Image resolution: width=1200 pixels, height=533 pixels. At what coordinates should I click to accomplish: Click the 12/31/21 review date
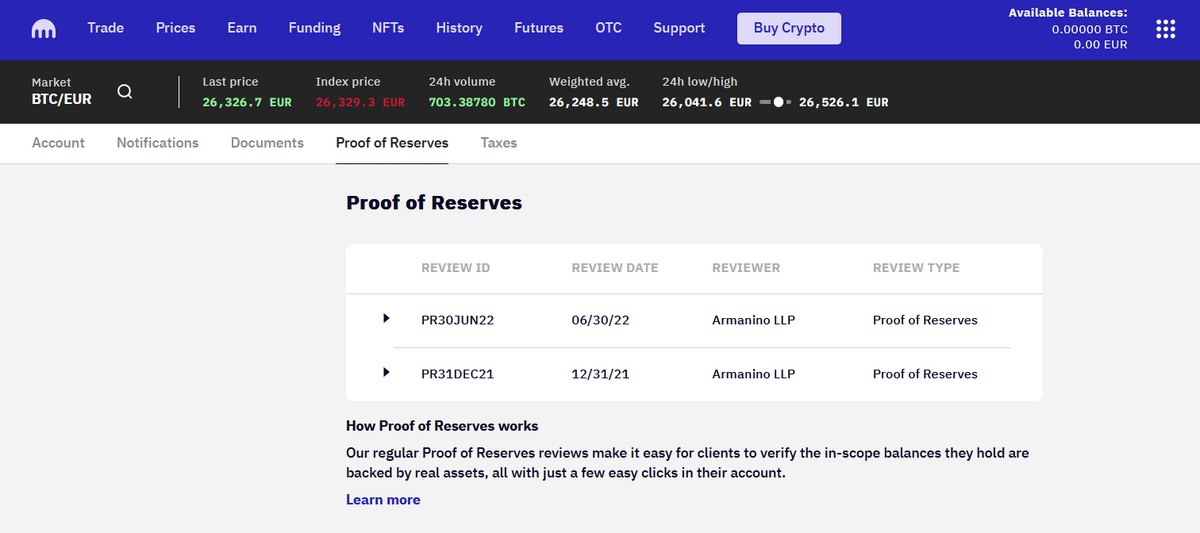(600, 374)
